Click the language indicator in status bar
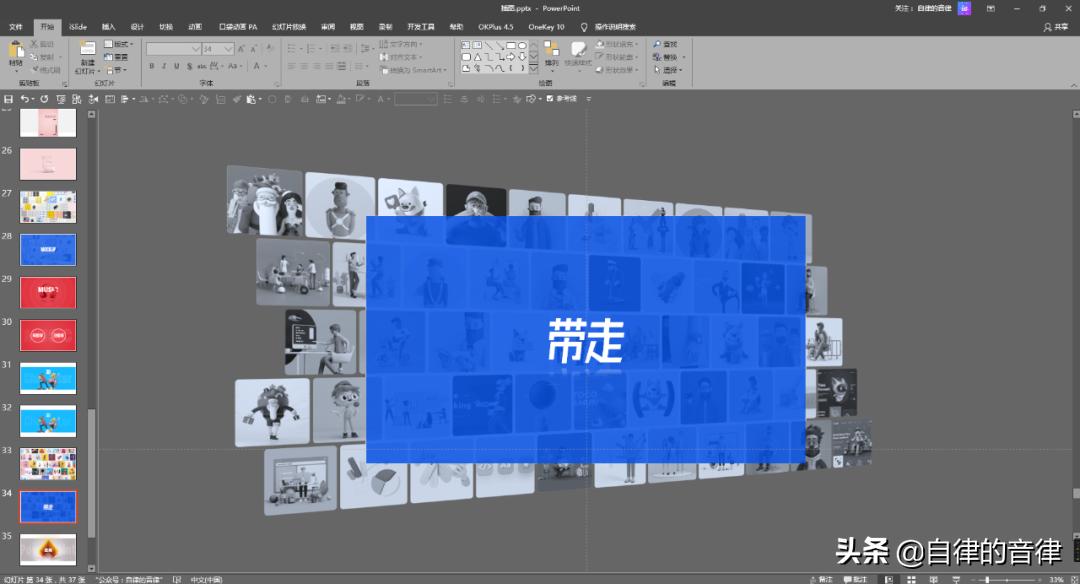Screen dimensions: 1080x584 pos(206,580)
